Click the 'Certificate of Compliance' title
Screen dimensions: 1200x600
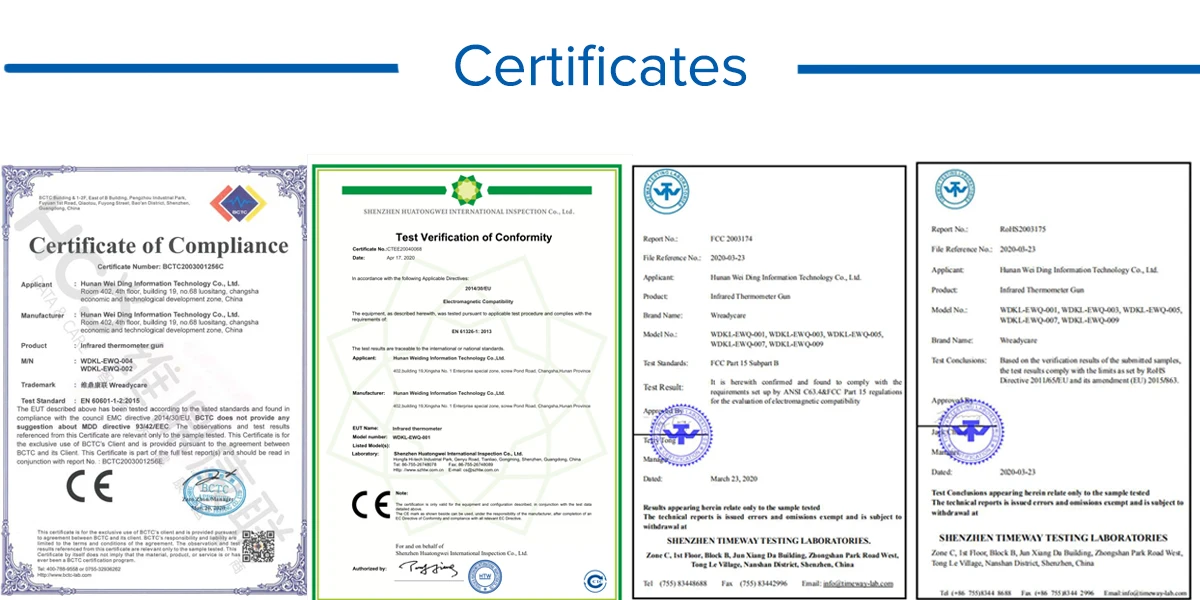pyautogui.click(x=158, y=246)
